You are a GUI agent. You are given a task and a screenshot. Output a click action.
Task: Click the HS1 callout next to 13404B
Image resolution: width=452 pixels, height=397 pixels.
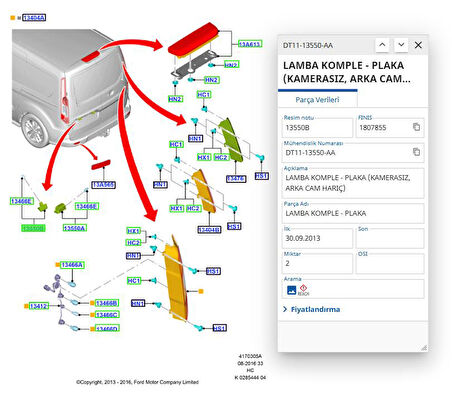pyautogui.click(x=234, y=226)
